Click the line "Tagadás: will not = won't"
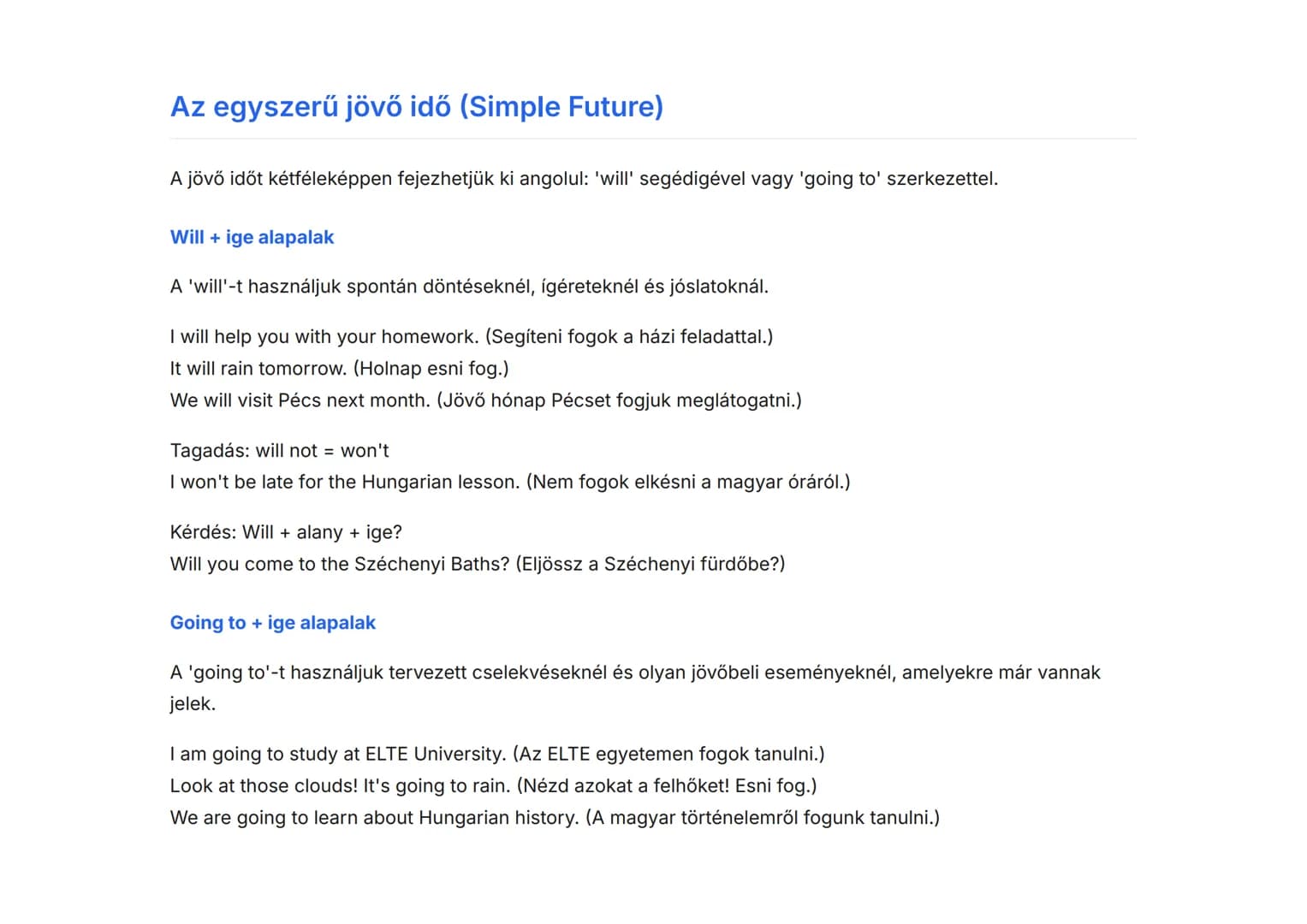The width and height of the screenshot is (1307, 924). [279, 451]
